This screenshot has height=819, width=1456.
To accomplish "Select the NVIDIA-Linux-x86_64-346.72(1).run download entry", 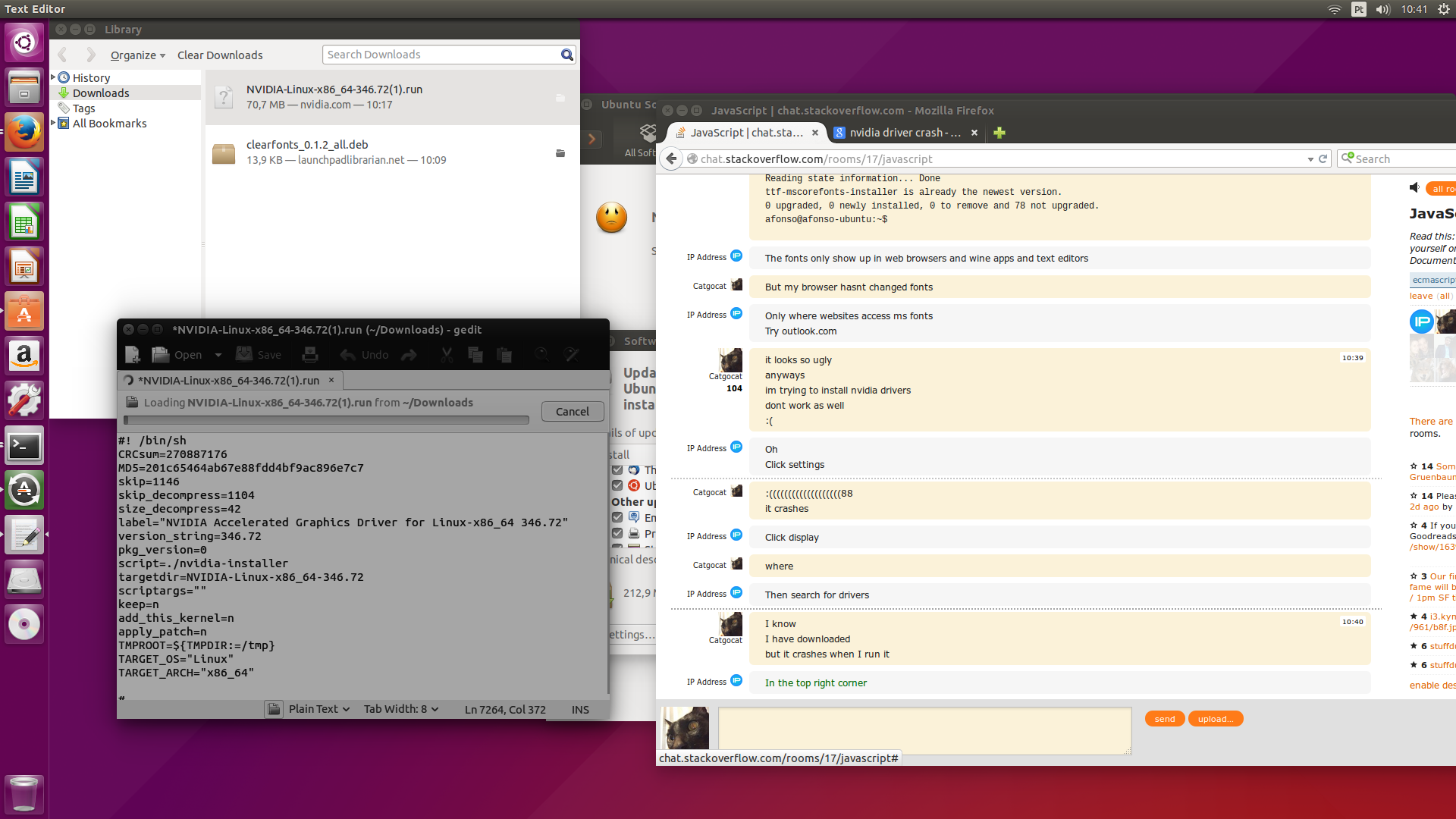I will click(392, 97).
